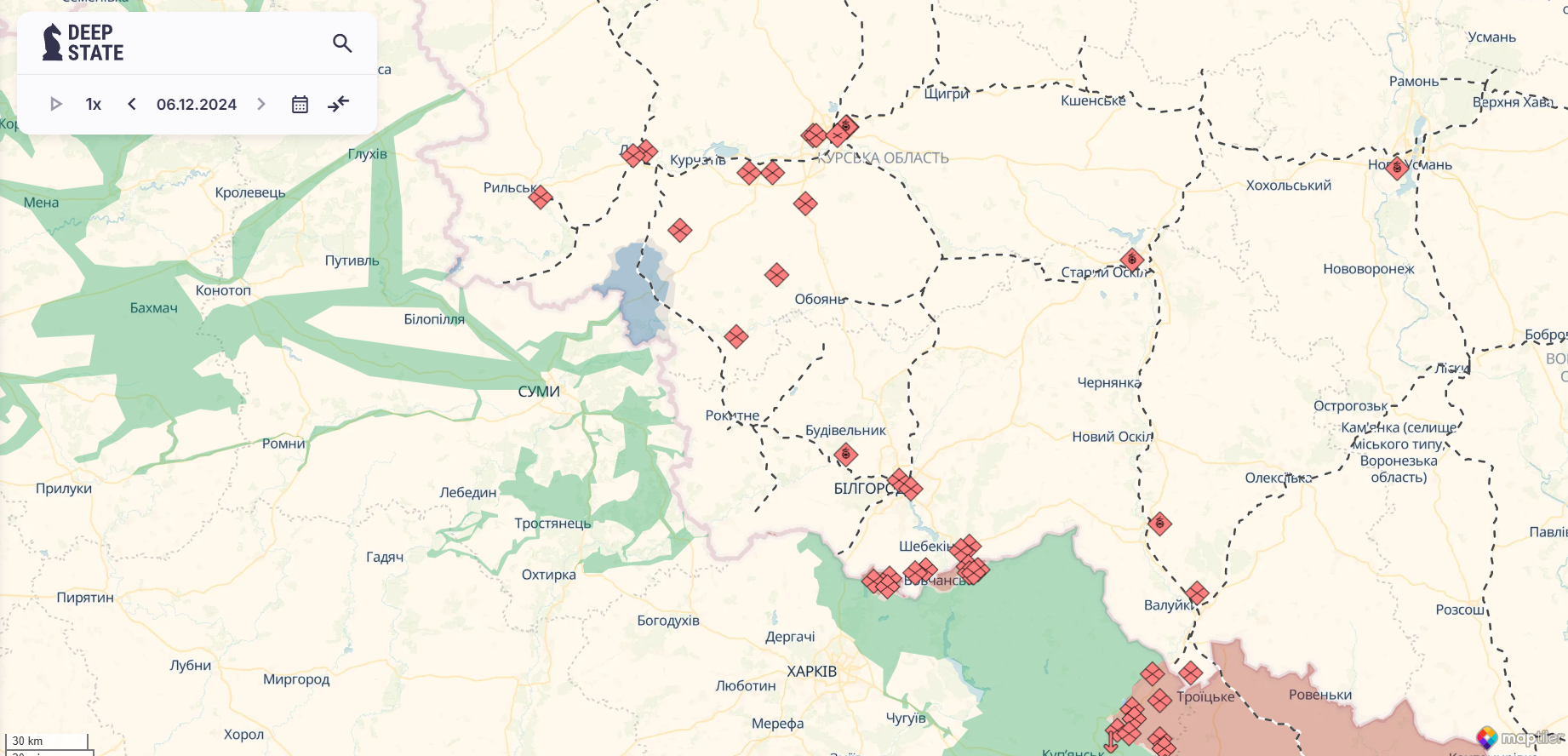Click the marker north of Обоянь
Image resolution: width=1568 pixels, height=756 pixels.
pyautogui.click(x=776, y=275)
